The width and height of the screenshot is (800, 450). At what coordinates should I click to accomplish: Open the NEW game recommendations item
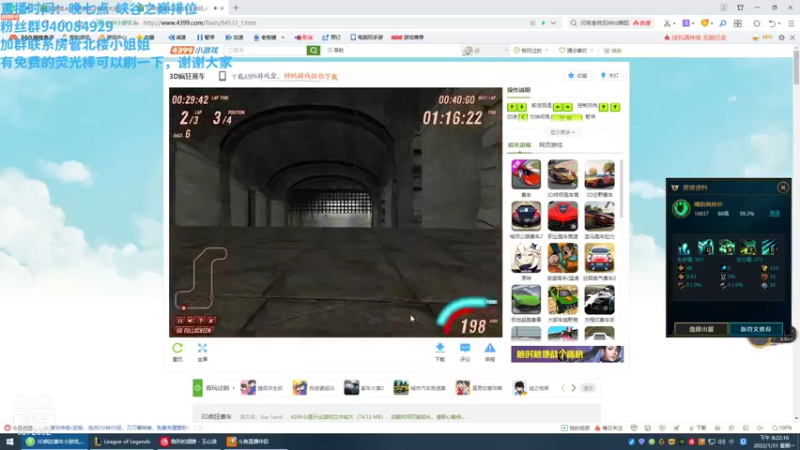coord(407,37)
